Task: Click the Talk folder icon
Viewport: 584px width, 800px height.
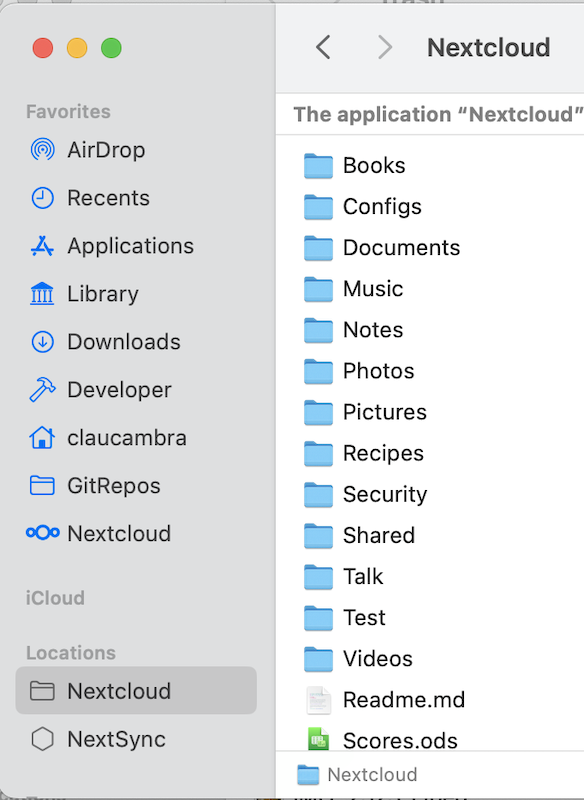Action: (x=318, y=577)
